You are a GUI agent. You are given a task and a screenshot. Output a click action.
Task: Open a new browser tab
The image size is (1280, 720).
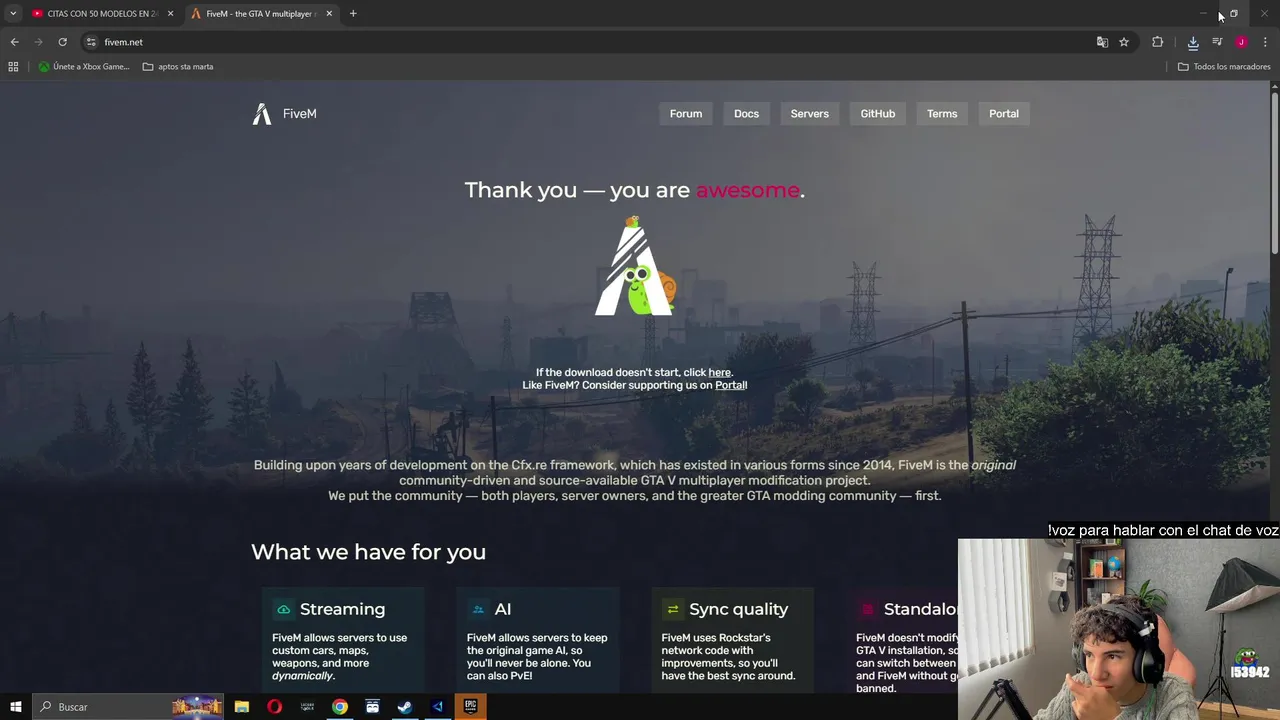353,14
